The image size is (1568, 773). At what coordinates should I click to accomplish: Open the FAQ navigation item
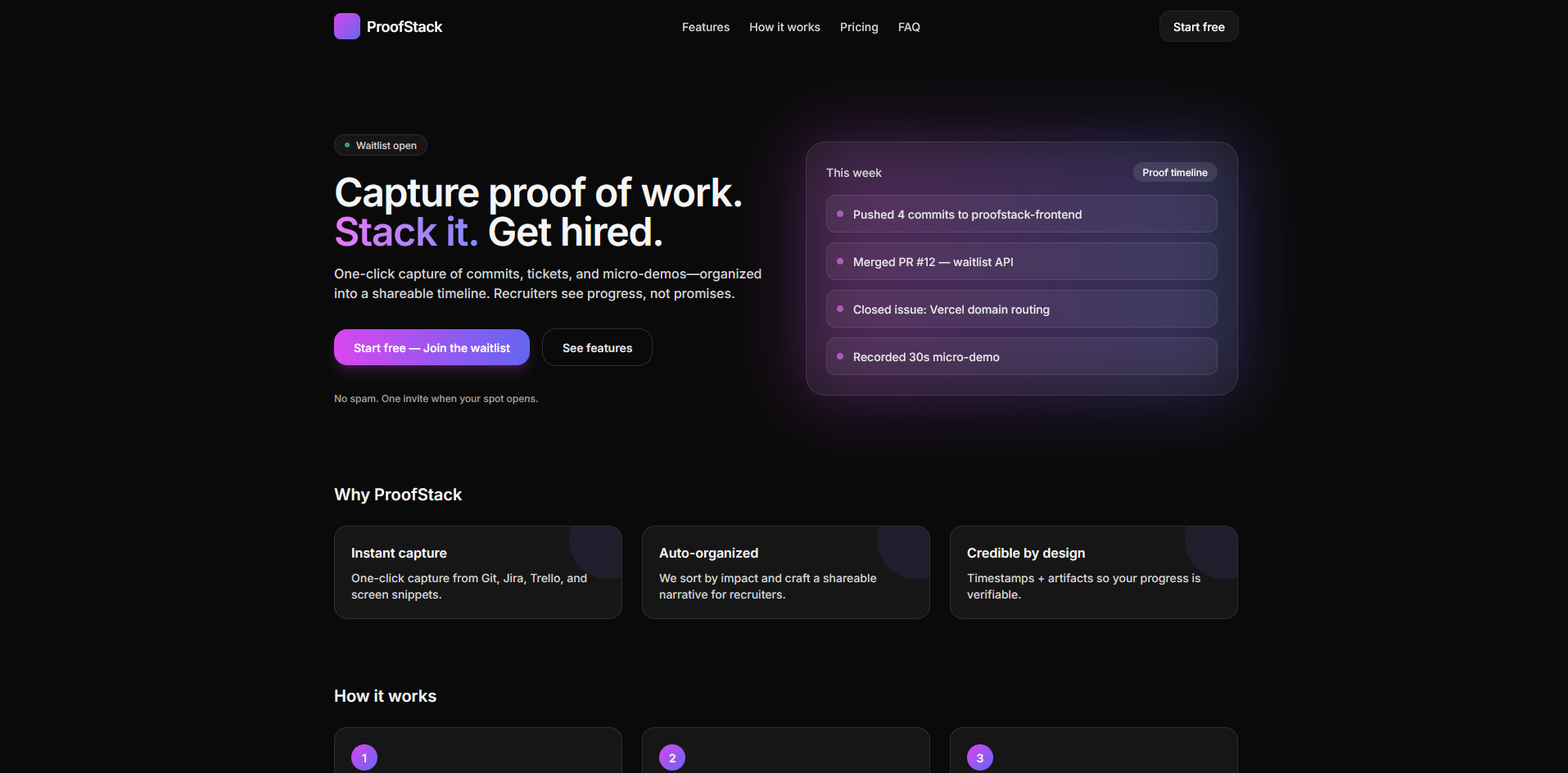[x=909, y=26]
